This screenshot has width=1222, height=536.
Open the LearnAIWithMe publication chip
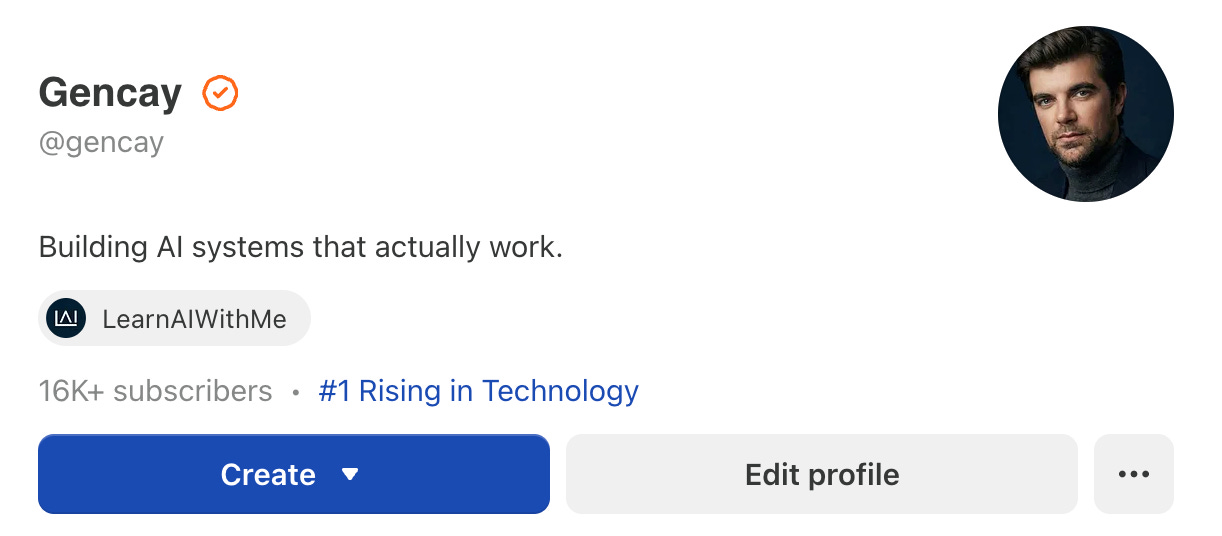coord(174,319)
